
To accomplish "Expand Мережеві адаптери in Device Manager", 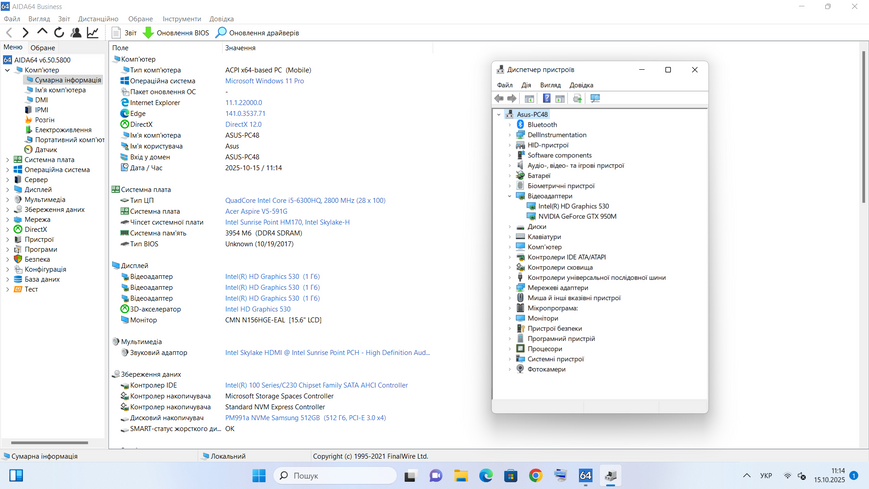I will pyautogui.click(x=510, y=288).
